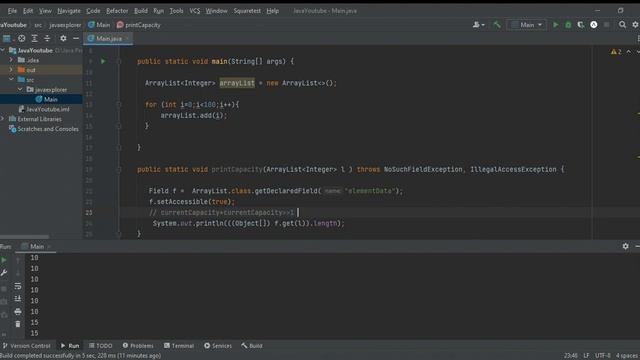Screen dimensions: 640x360
Task: Open the Services tool window
Action: 218,346
